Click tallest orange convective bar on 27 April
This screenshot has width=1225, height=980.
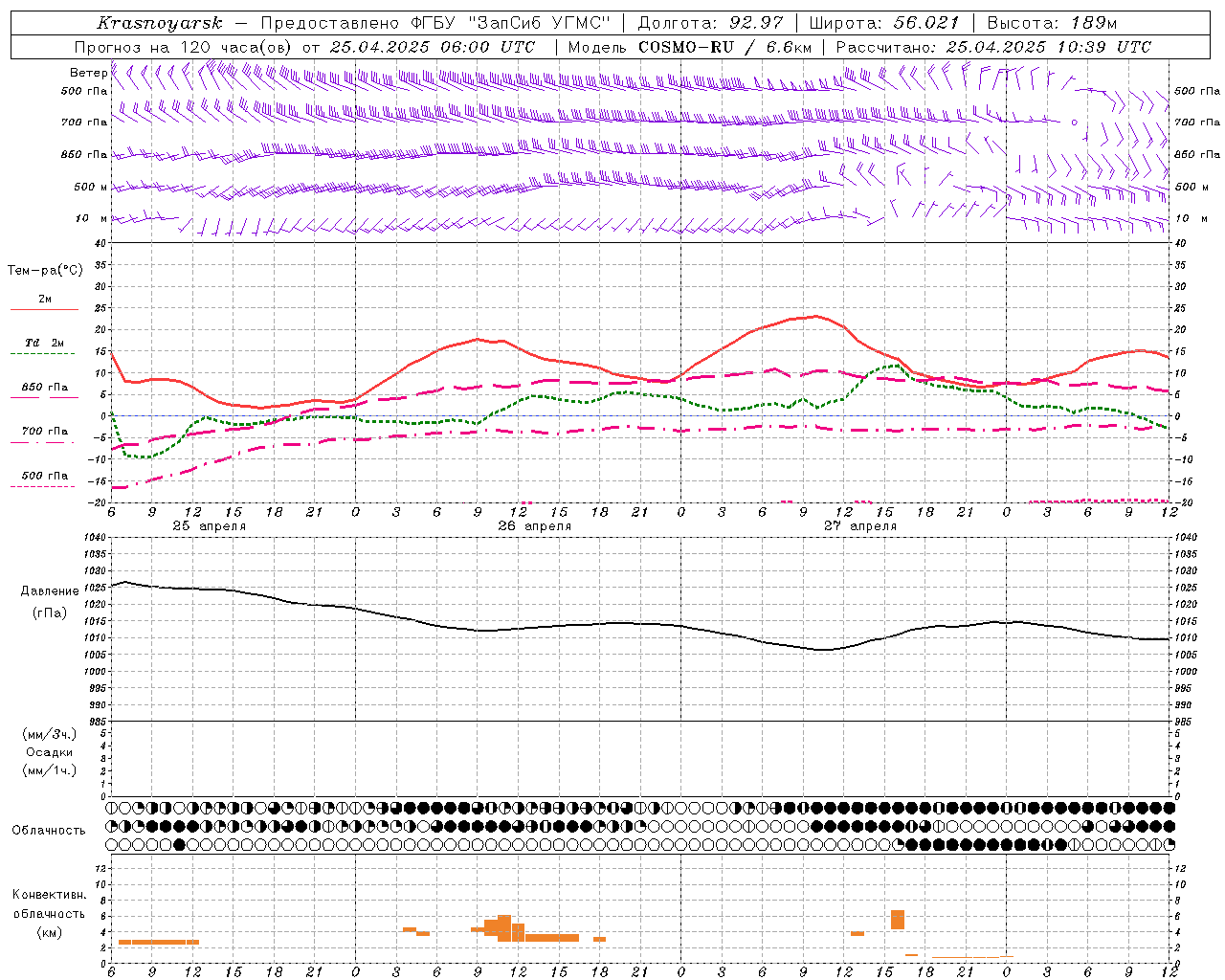pyautogui.click(x=898, y=920)
